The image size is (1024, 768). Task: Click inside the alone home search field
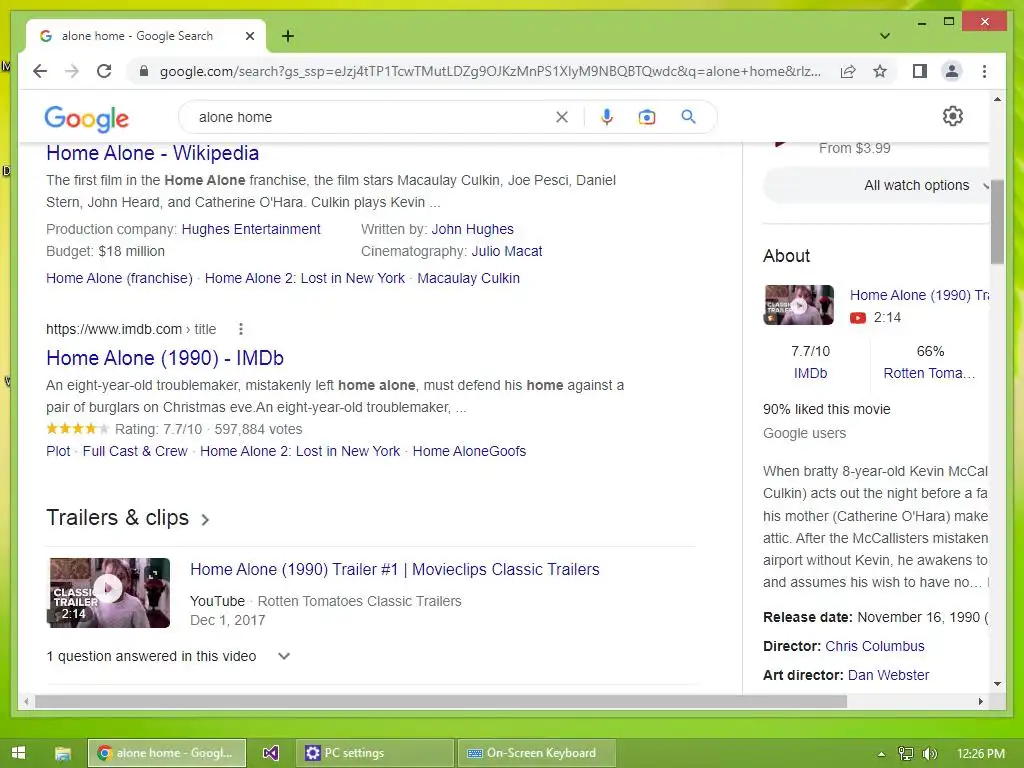[x=372, y=117]
